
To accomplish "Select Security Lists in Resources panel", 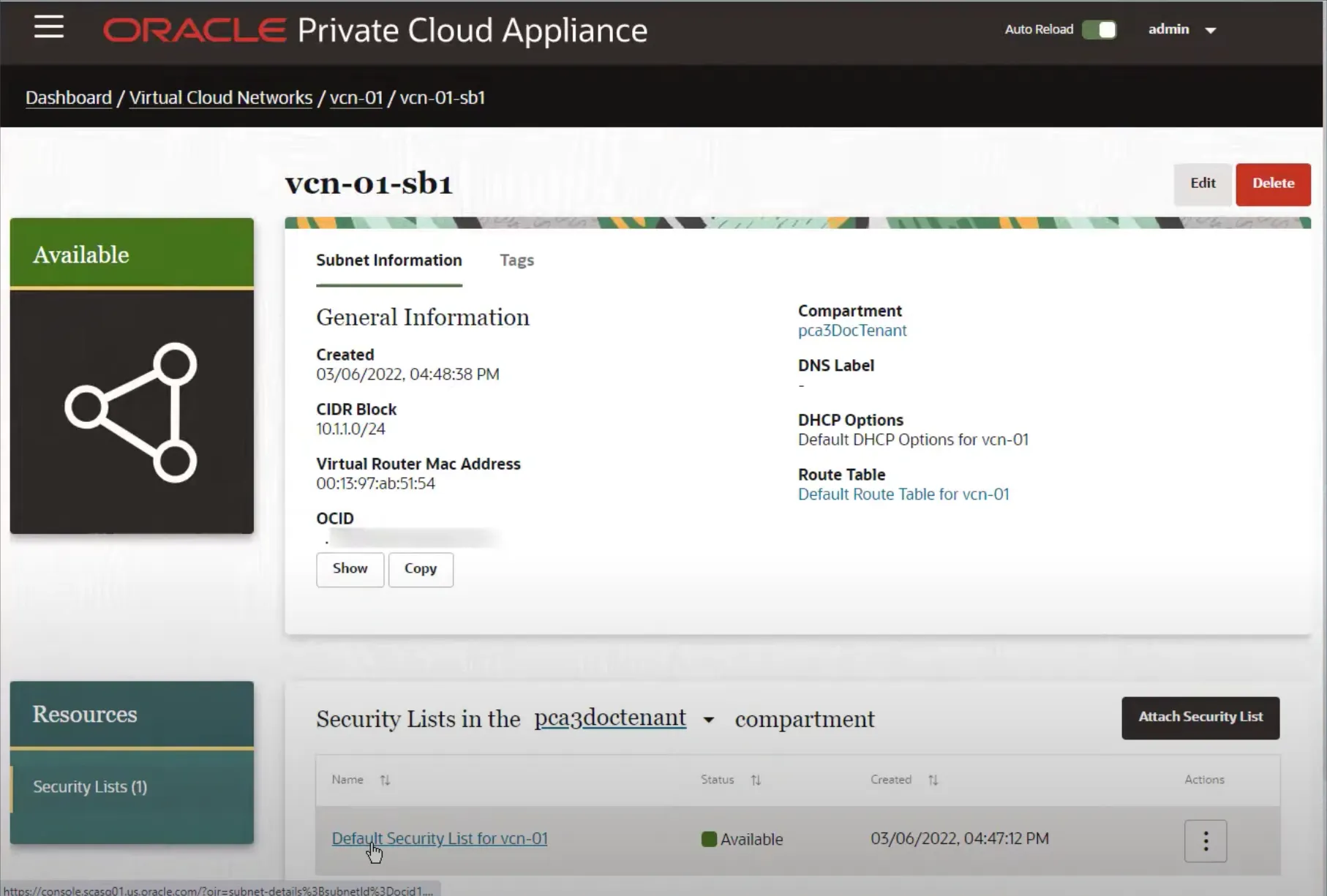I will [89, 786].
